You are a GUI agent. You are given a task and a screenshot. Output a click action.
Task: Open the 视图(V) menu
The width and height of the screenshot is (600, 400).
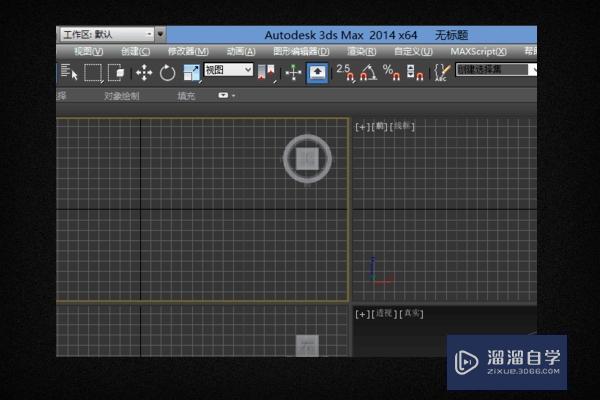point(88,51)
